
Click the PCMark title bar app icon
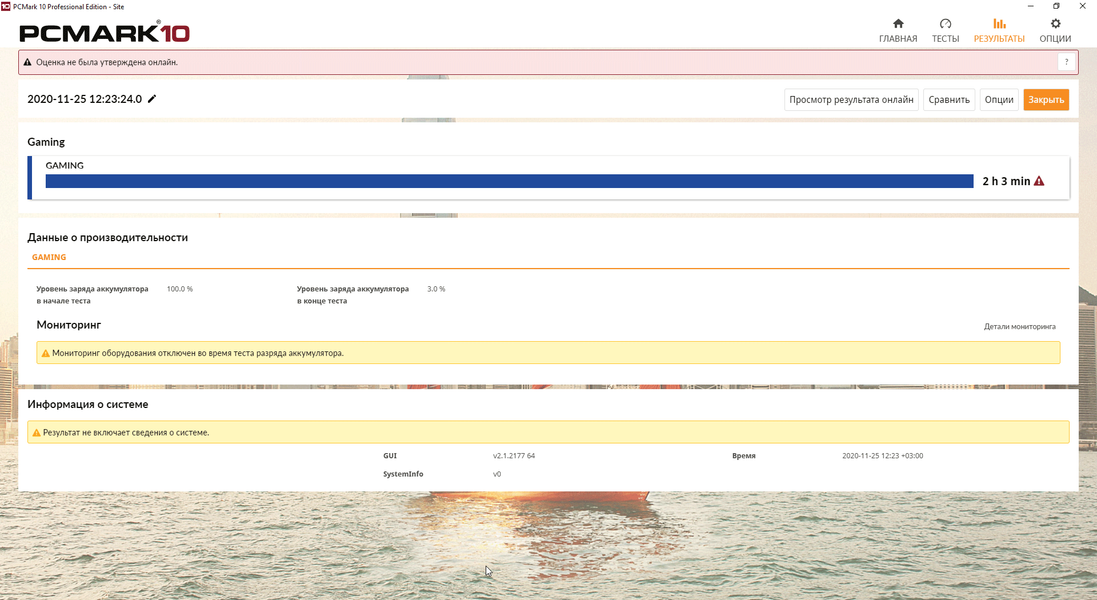6,6
